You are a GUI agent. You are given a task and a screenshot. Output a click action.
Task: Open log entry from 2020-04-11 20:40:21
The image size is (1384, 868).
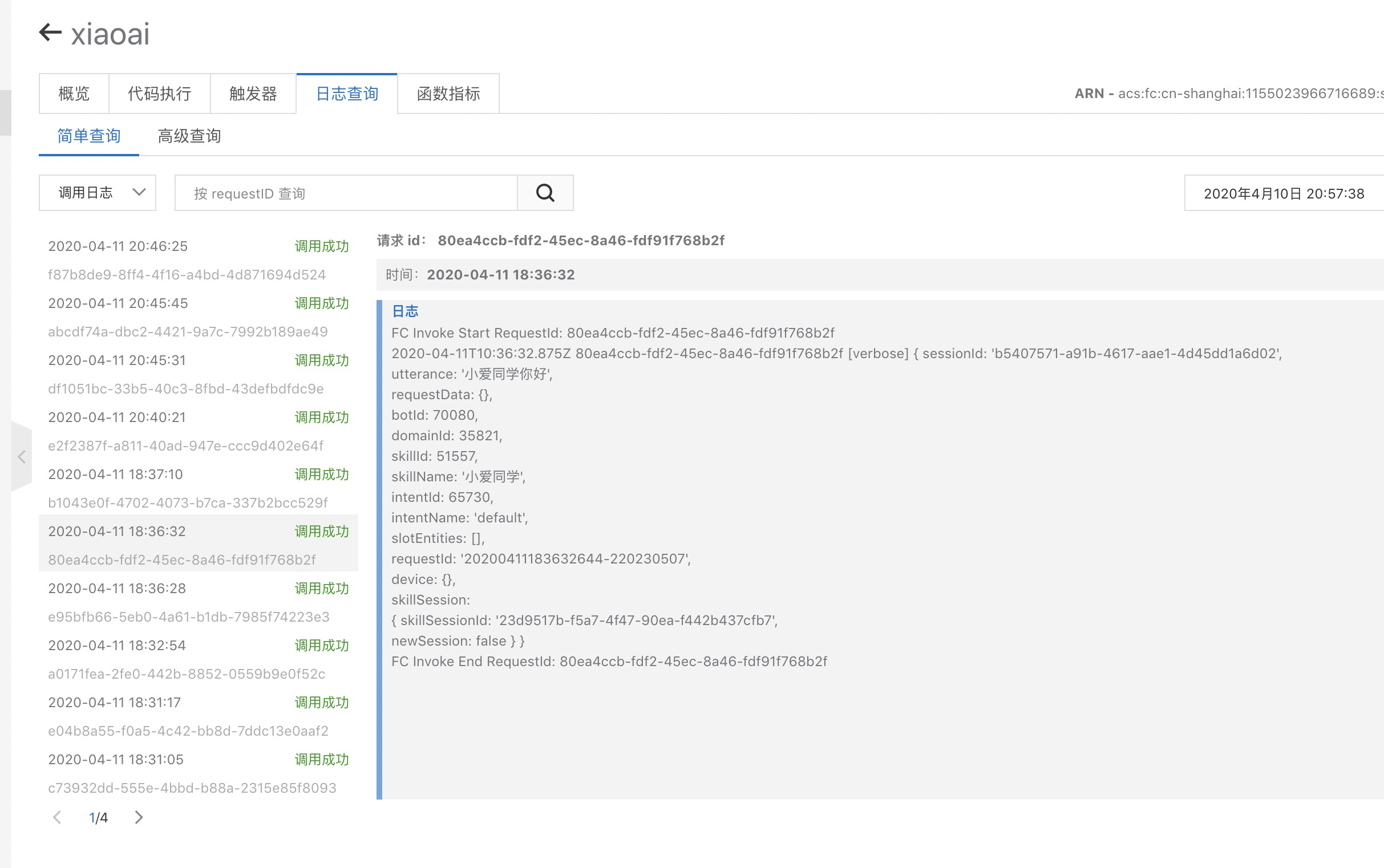coord(117,417)
